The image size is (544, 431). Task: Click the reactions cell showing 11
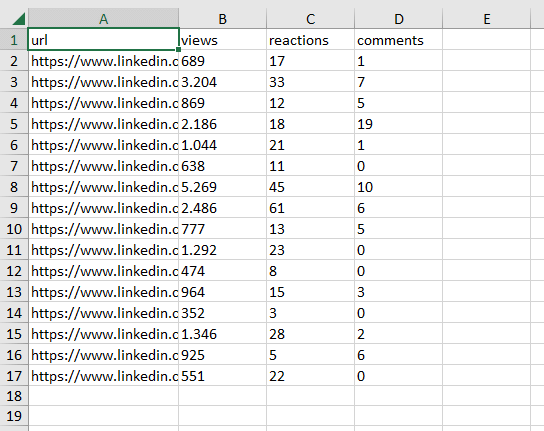tap(311, 166)
